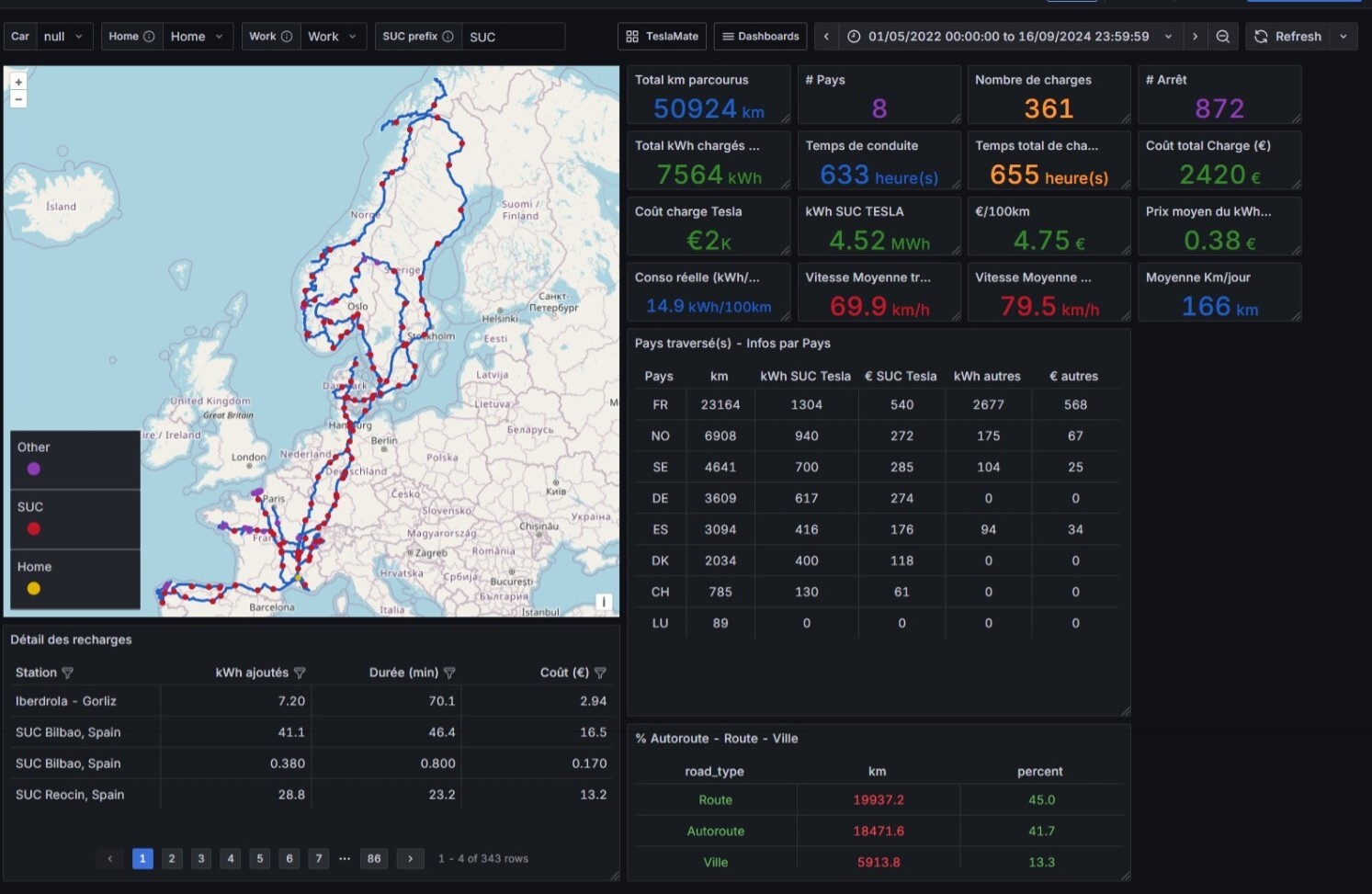Go to page 2 of the recharges table
Image resolution: width=1372 pixels, height=894 pixels.
(x=172, y=859)
